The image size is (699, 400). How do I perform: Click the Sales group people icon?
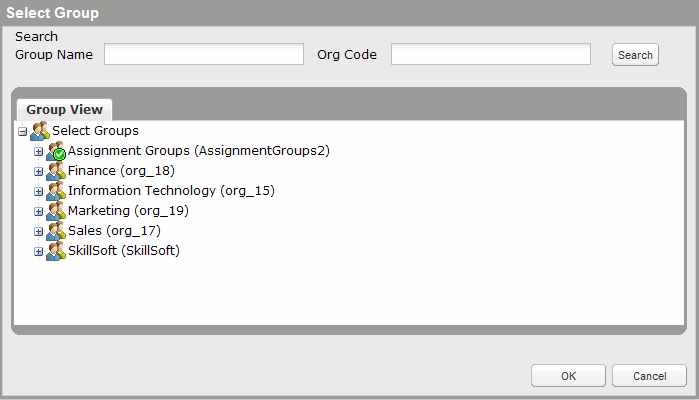pos(56,231)
